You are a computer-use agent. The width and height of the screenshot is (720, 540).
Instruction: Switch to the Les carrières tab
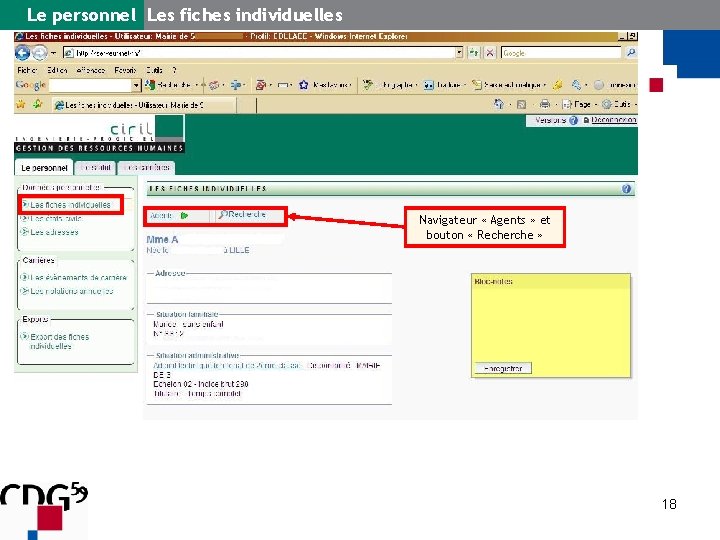pyautogui.click(x=146, y=168)
